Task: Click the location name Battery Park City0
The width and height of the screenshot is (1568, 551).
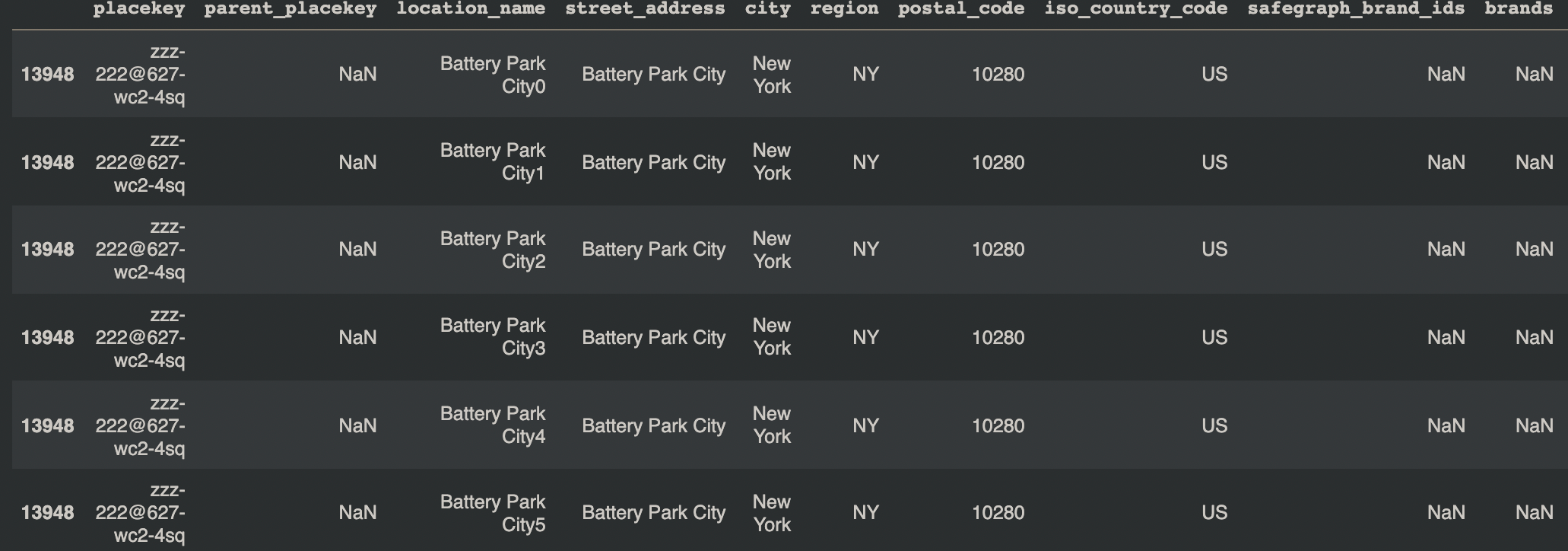Action: tap(493, 75)
